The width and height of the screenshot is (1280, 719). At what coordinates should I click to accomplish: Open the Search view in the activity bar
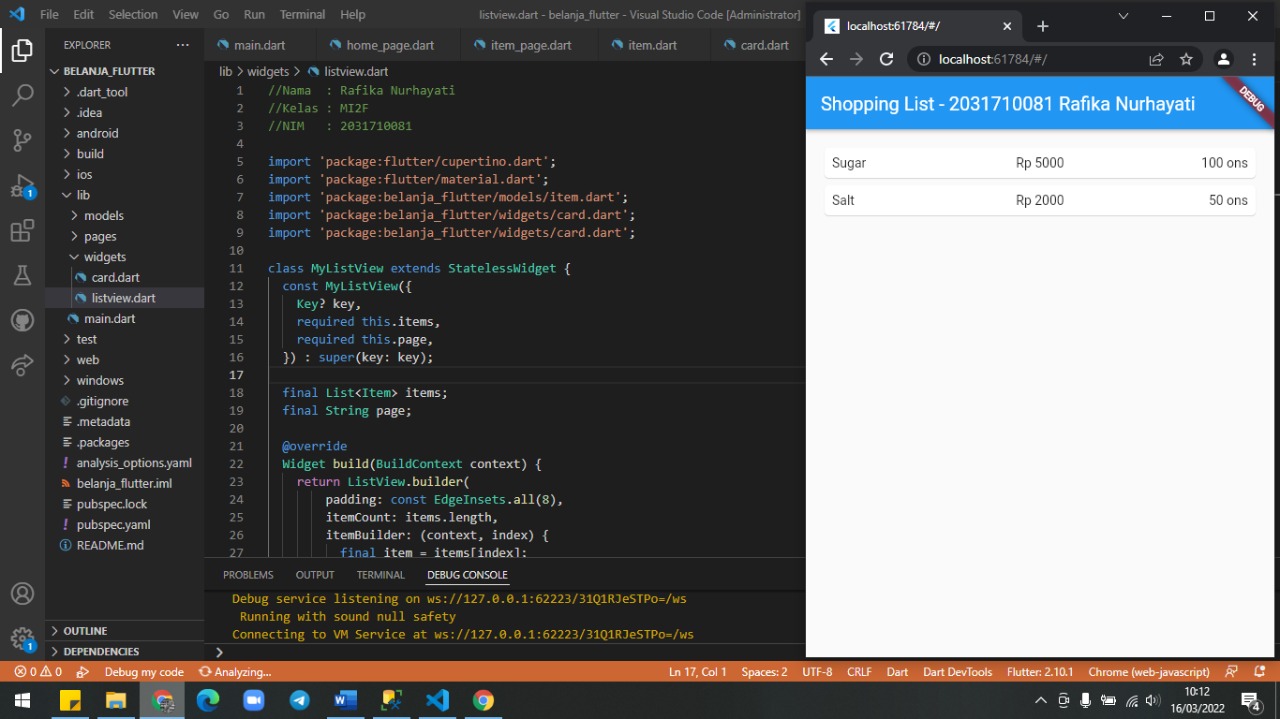[22, 95]
